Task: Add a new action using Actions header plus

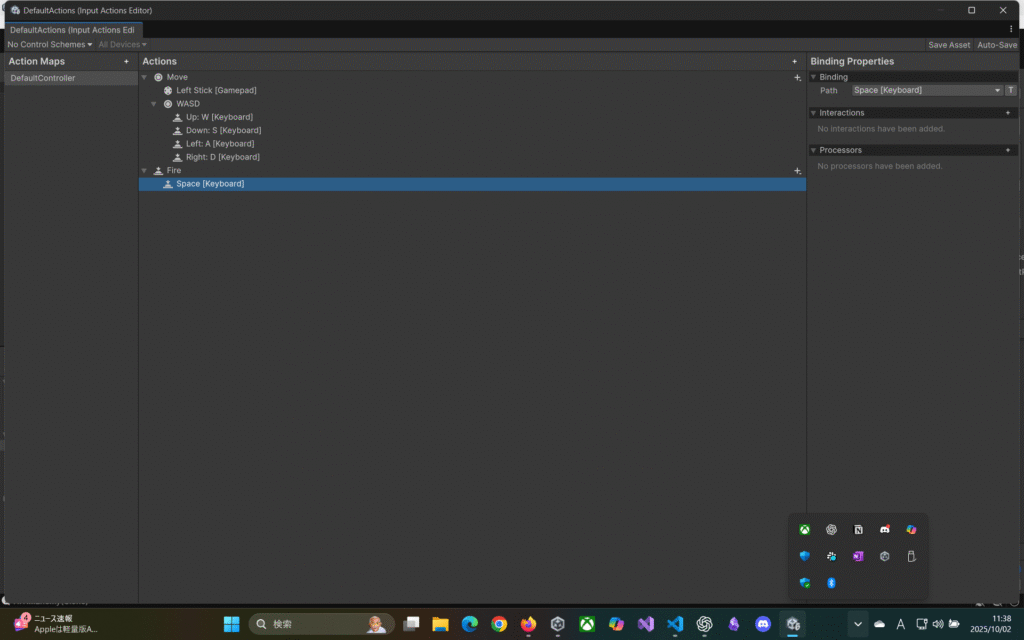Action: tap(795, 62)
